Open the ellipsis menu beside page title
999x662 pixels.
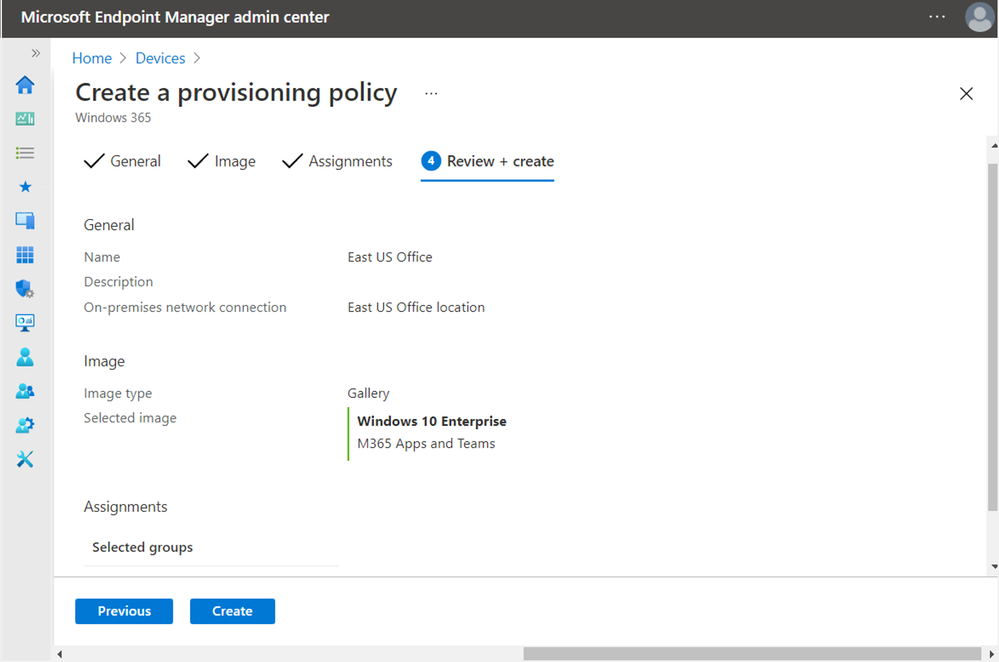[x=431, y=94]
